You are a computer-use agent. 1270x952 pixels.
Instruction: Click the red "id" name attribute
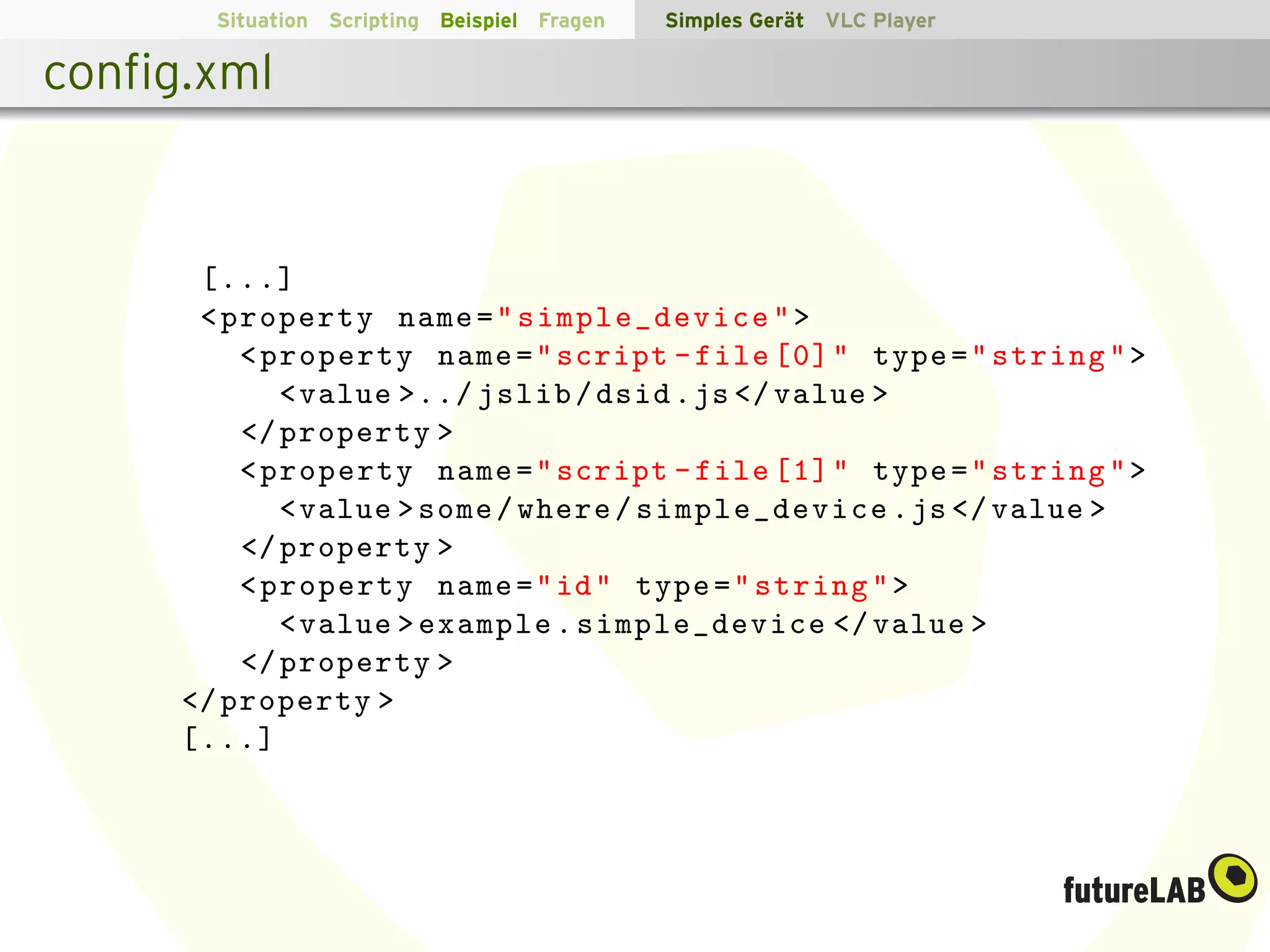[574, 586]
